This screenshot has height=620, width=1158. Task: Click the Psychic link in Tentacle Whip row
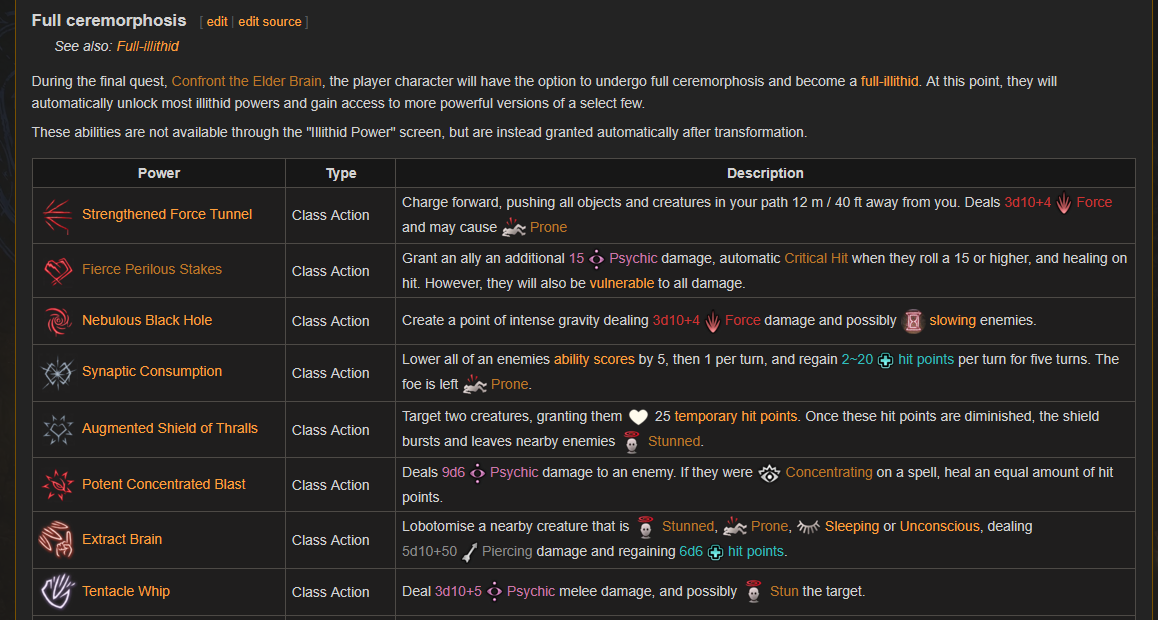(531, 592)
